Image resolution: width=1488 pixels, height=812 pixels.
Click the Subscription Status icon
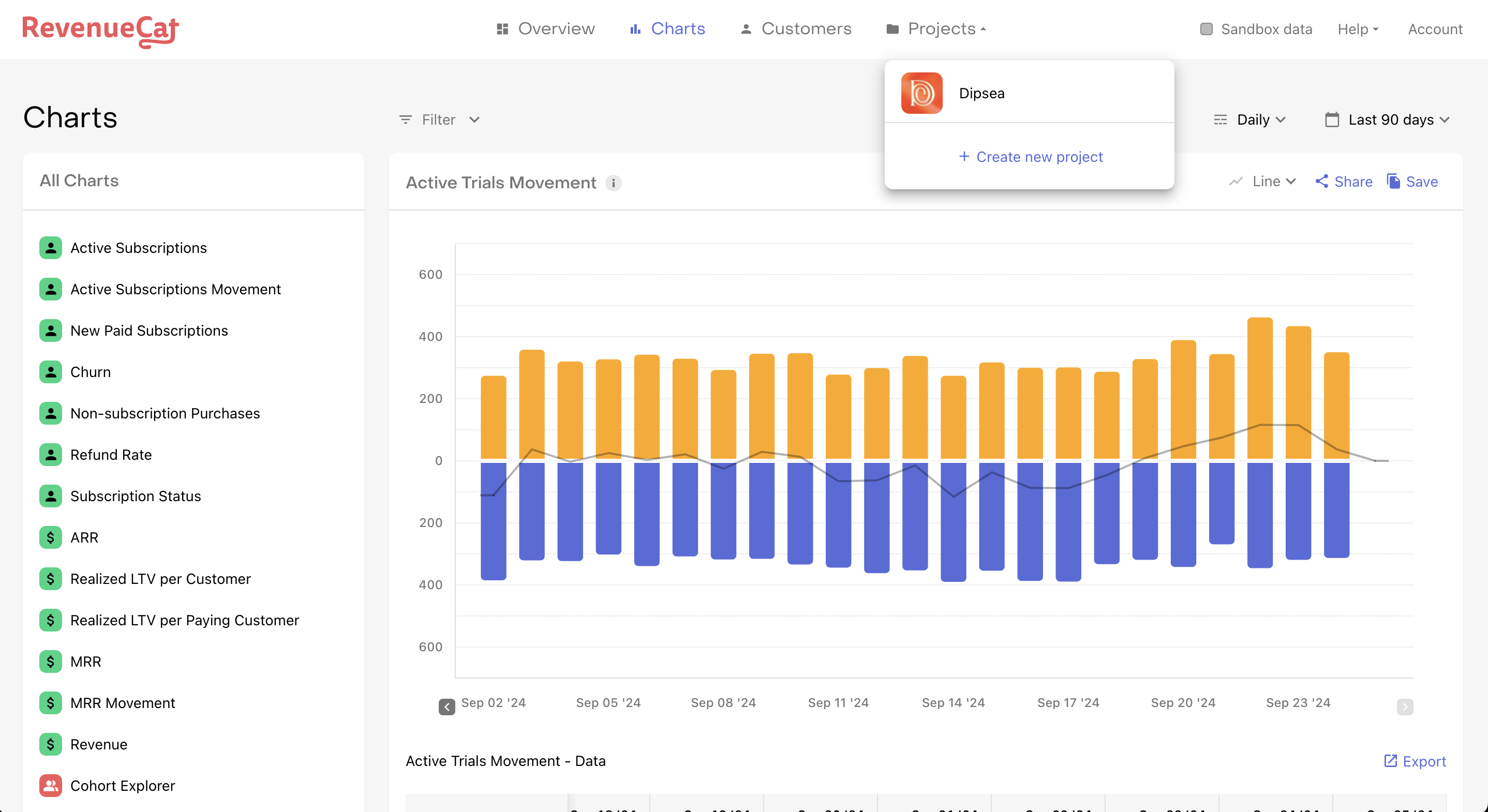[50, 496]
